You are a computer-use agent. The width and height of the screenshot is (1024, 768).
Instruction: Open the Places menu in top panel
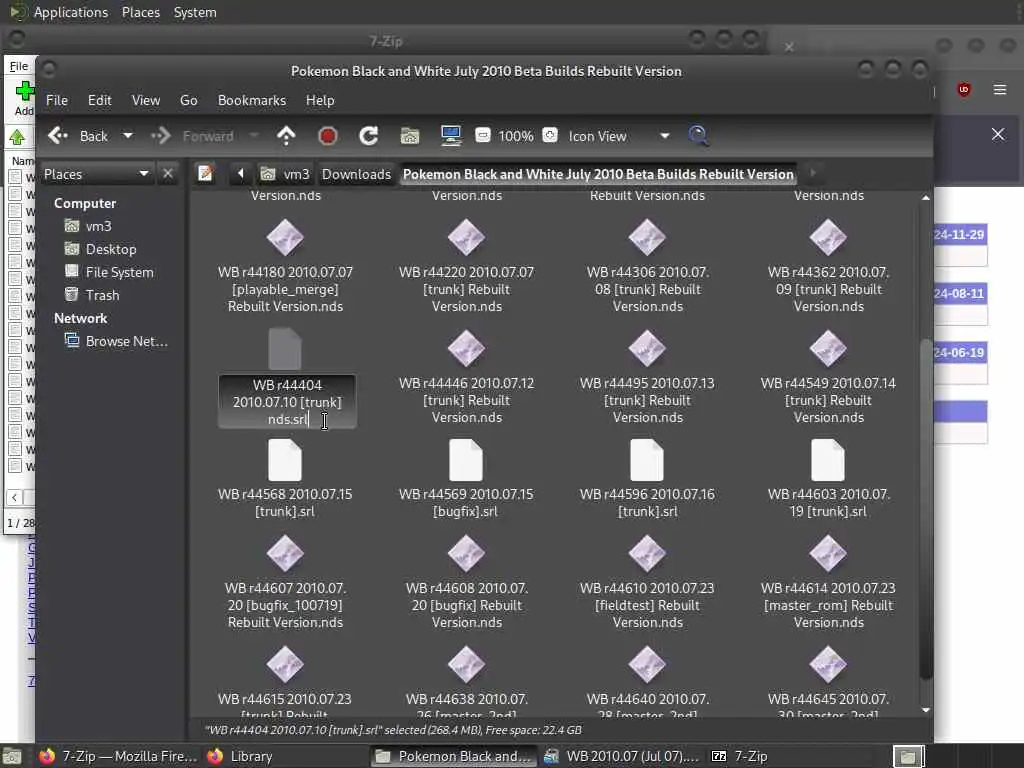coord(140,12)
